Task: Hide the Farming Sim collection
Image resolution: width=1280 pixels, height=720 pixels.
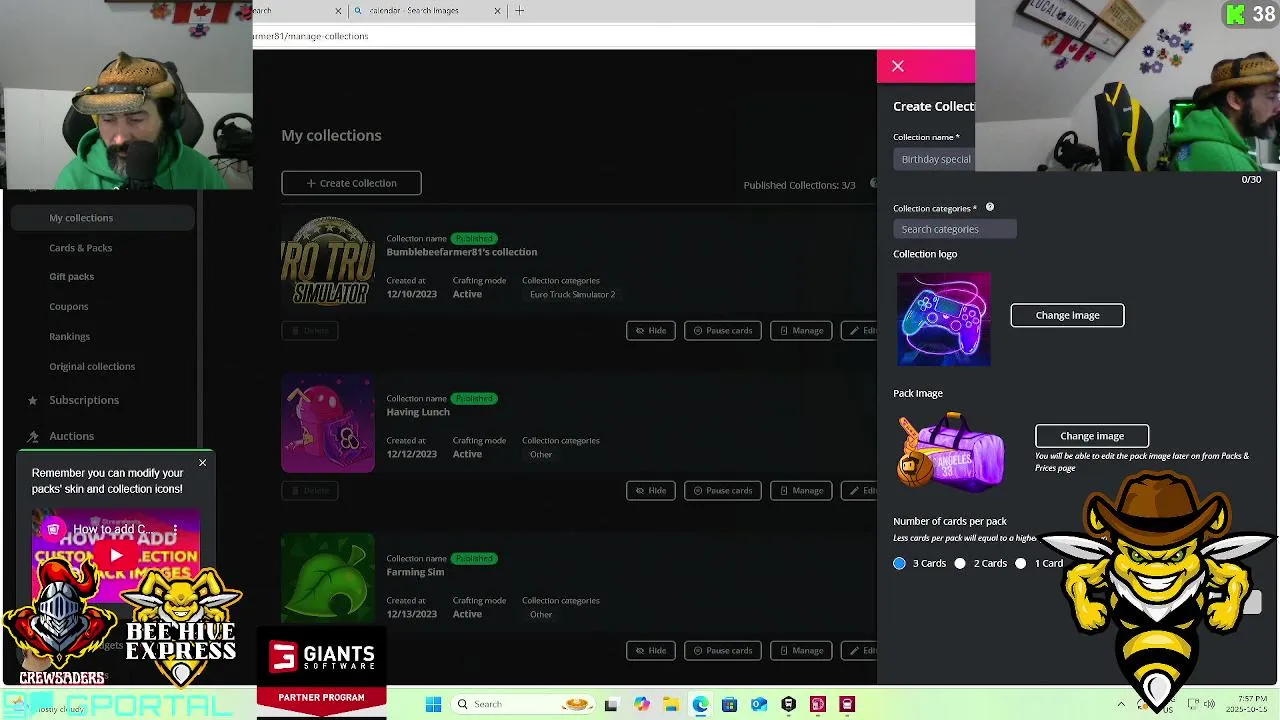Action: point(650,651)
